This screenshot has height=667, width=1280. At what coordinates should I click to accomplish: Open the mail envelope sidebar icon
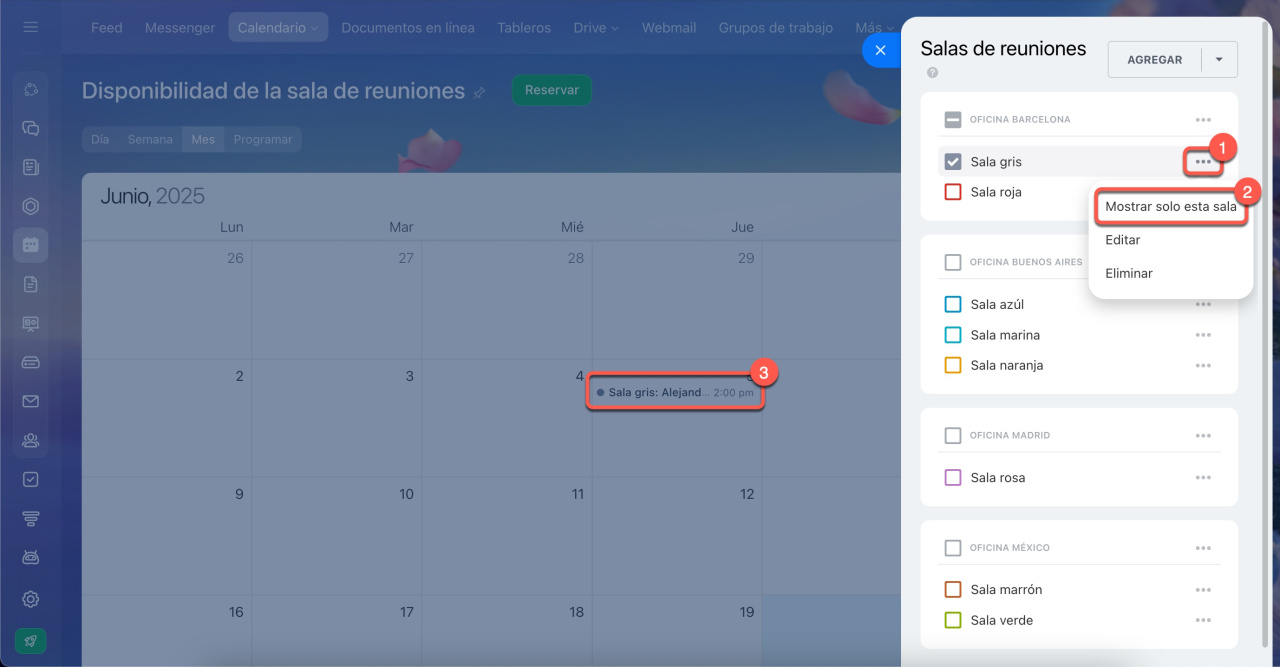tap(31, 401)
